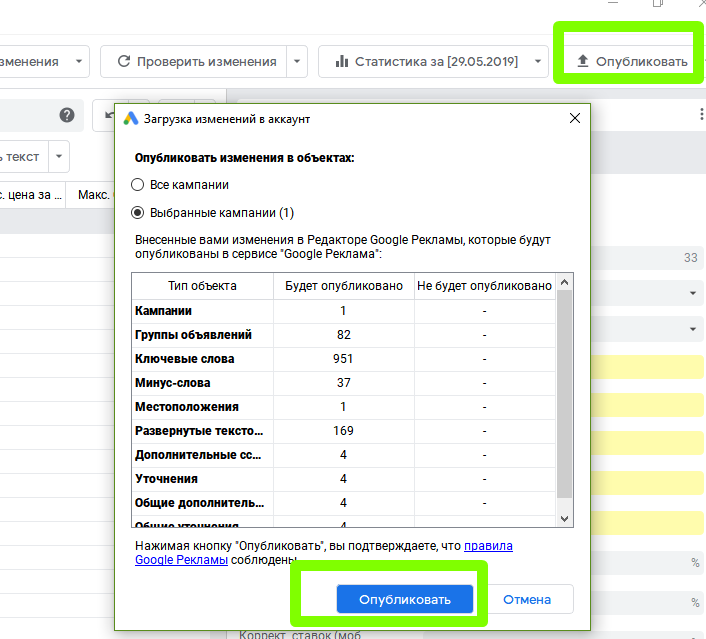Open dropdown arrow next to 'Проверить изменения'
This screenshot has height=639, width=706.
coord(297,62)
